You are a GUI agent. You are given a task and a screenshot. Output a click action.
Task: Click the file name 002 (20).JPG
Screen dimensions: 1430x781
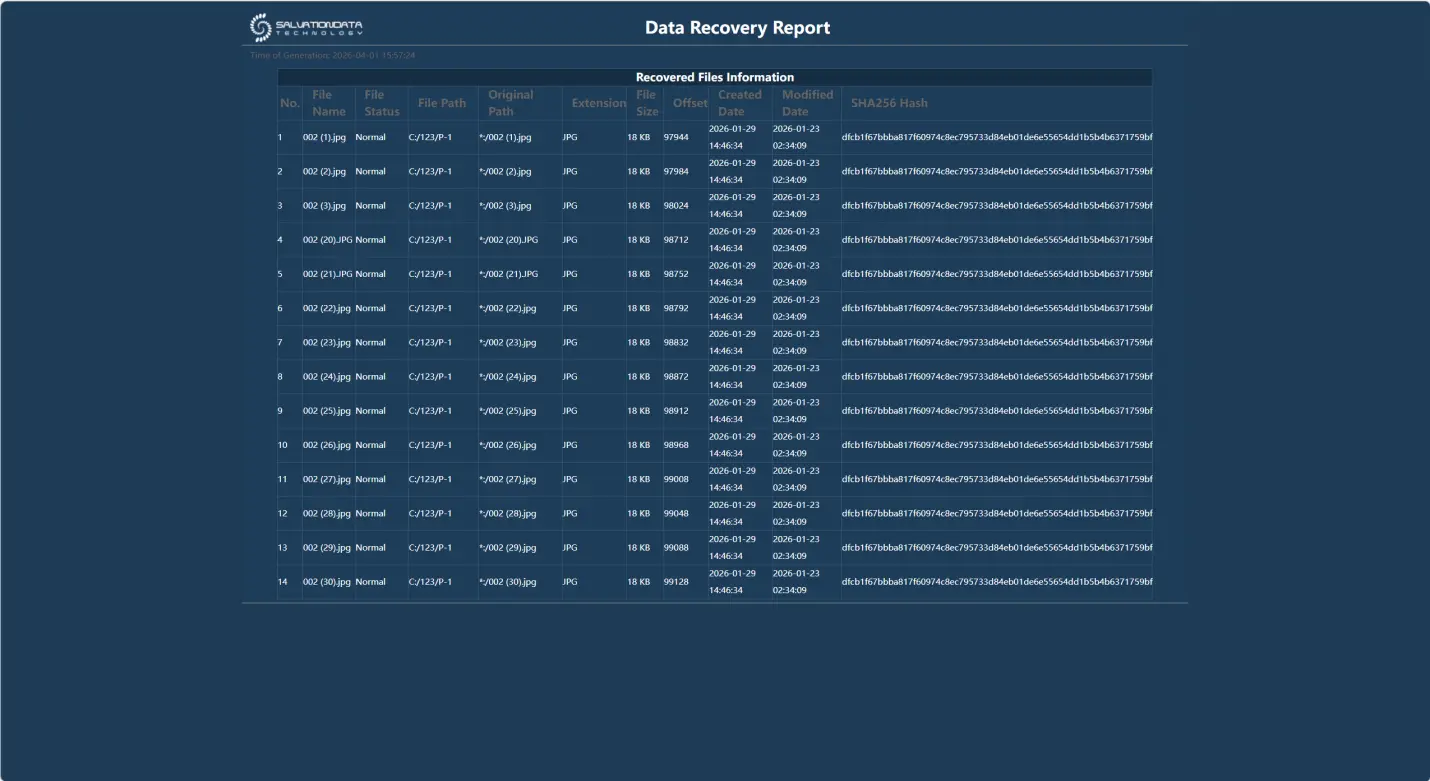[327, 240]
